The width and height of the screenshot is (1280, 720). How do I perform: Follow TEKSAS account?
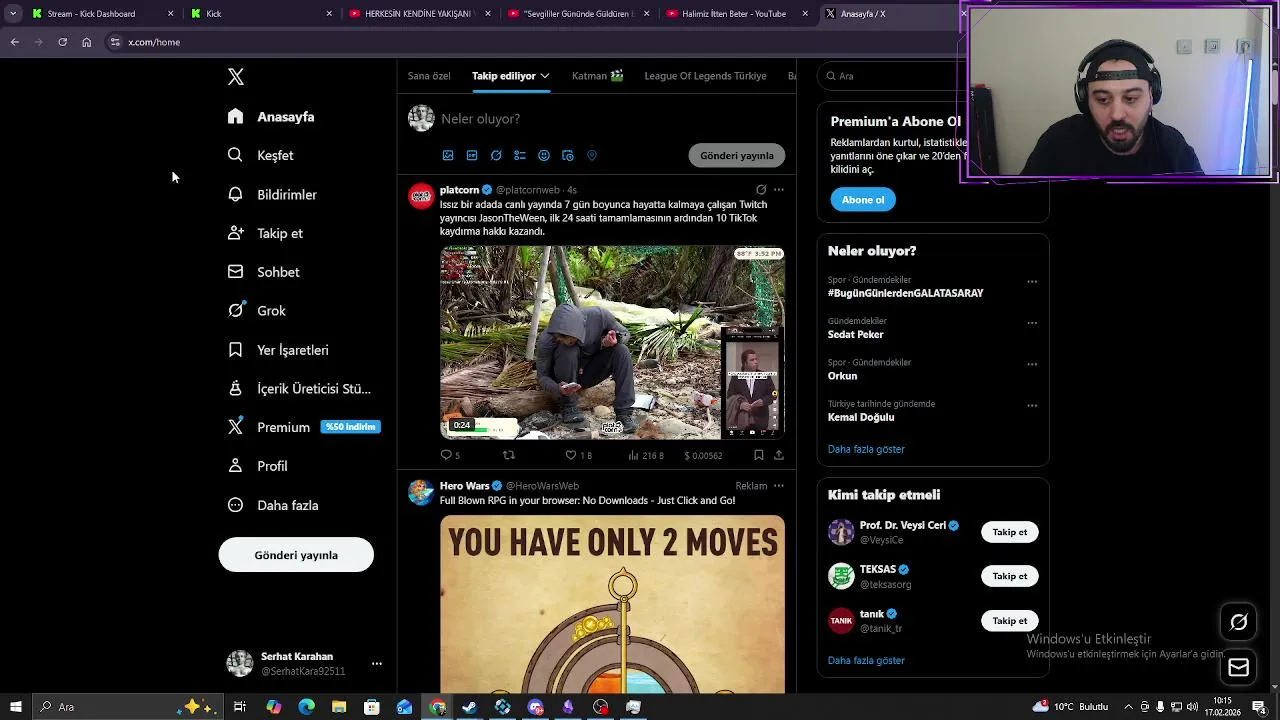[x=1010, y=576]
